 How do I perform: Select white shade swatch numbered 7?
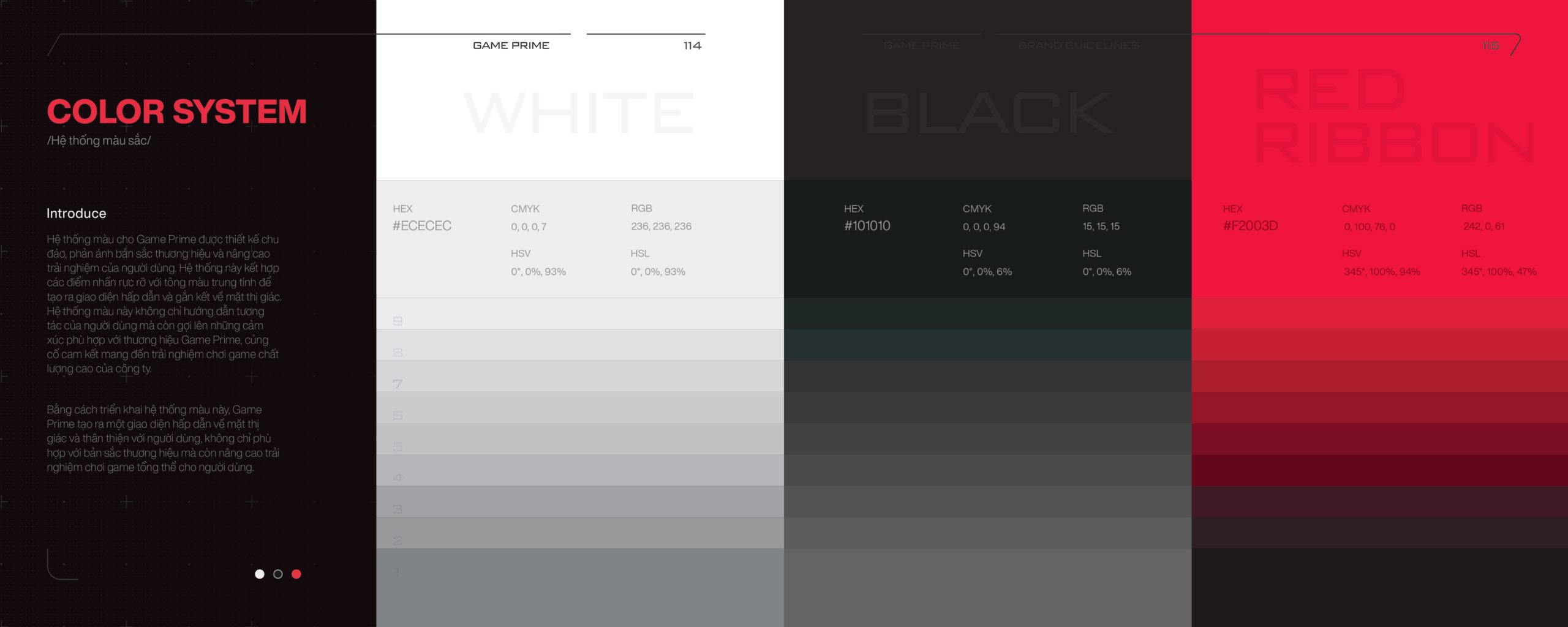580,376
